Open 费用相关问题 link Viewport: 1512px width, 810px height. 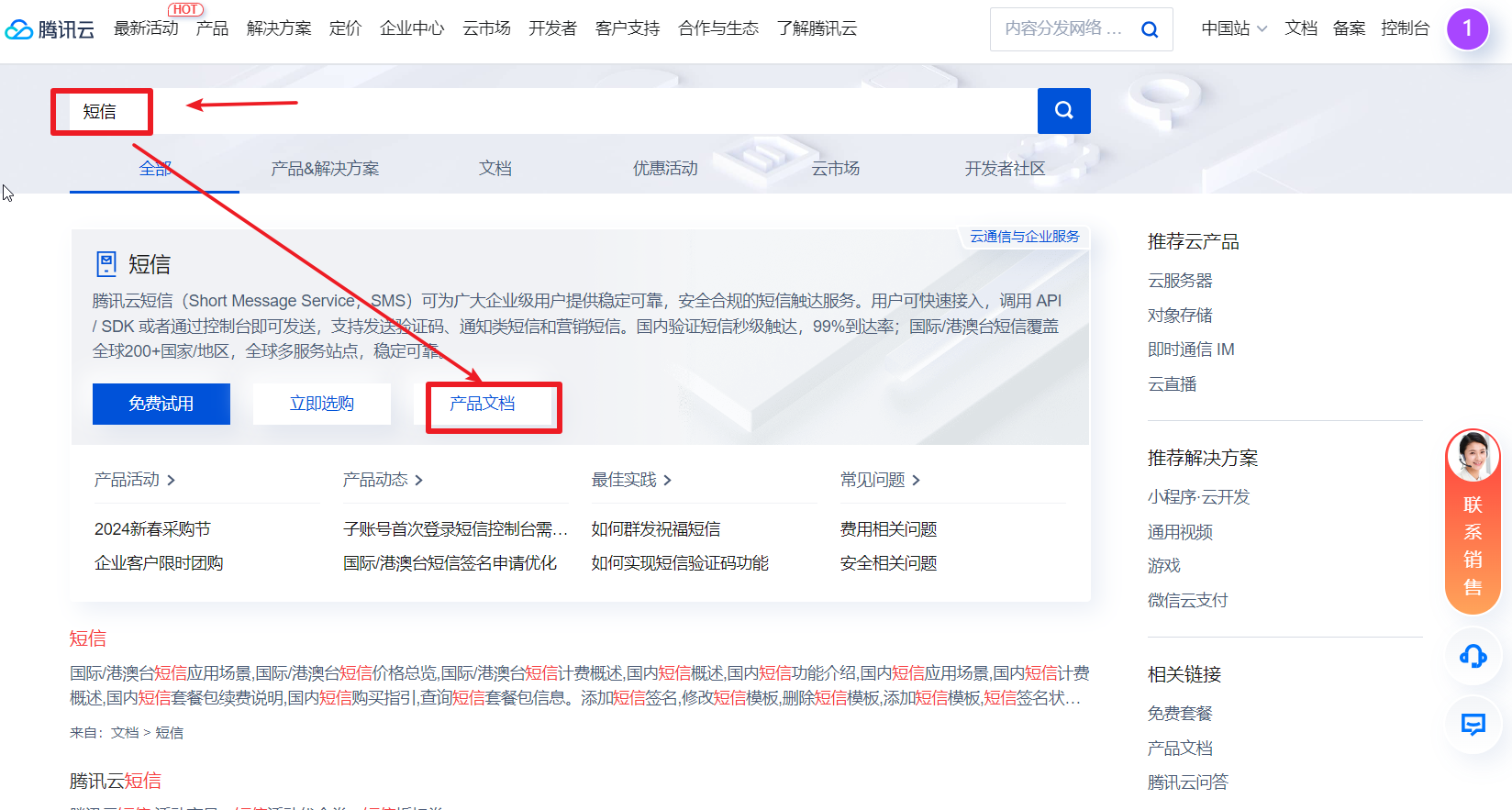point(888,529)
